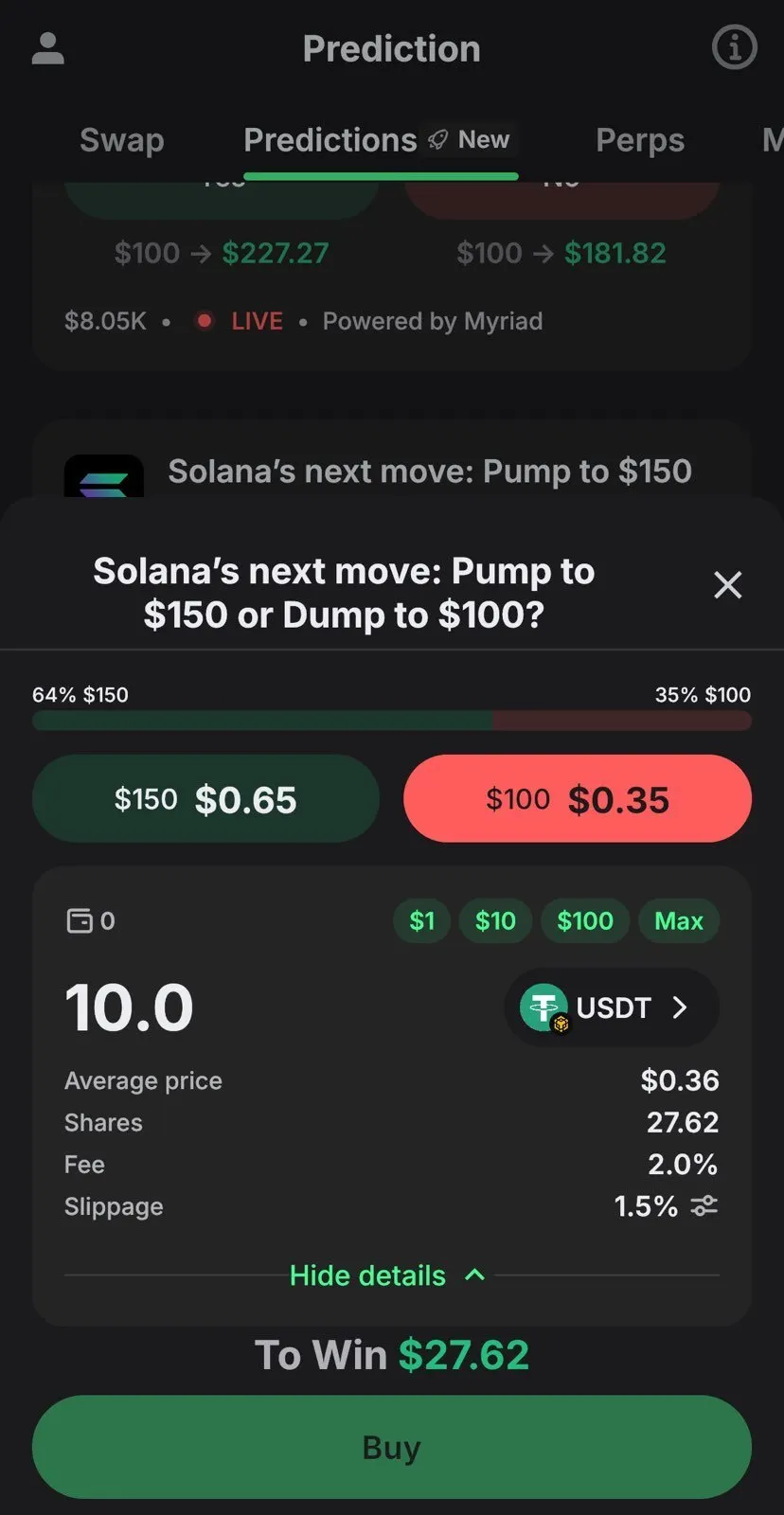Click the 64% / 35% odds bar
Screen dimensions: 784x1515
392,721
